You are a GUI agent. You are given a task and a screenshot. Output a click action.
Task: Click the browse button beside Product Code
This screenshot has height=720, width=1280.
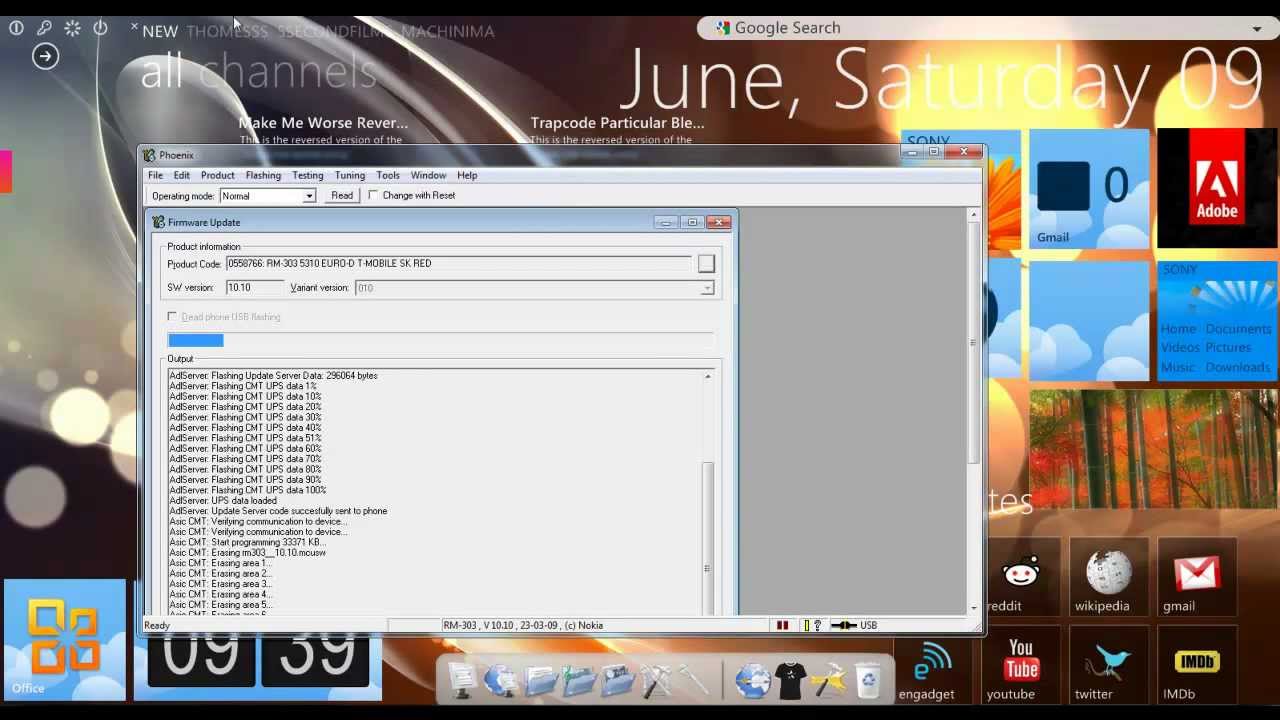(x=706, y=263)
